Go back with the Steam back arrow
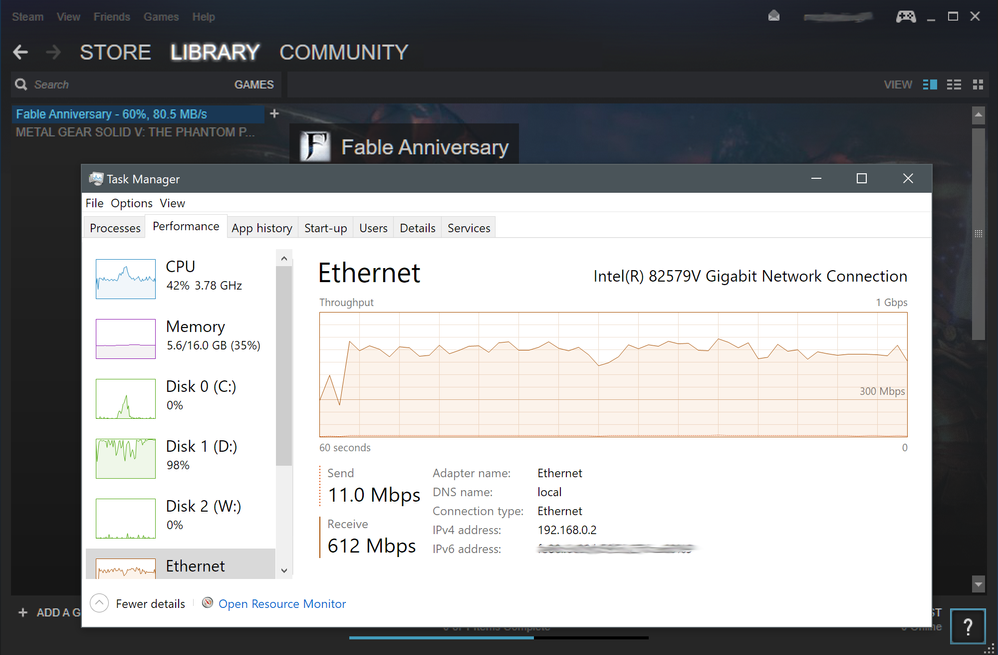The image size is (998, 655). [x=20, y=52]
